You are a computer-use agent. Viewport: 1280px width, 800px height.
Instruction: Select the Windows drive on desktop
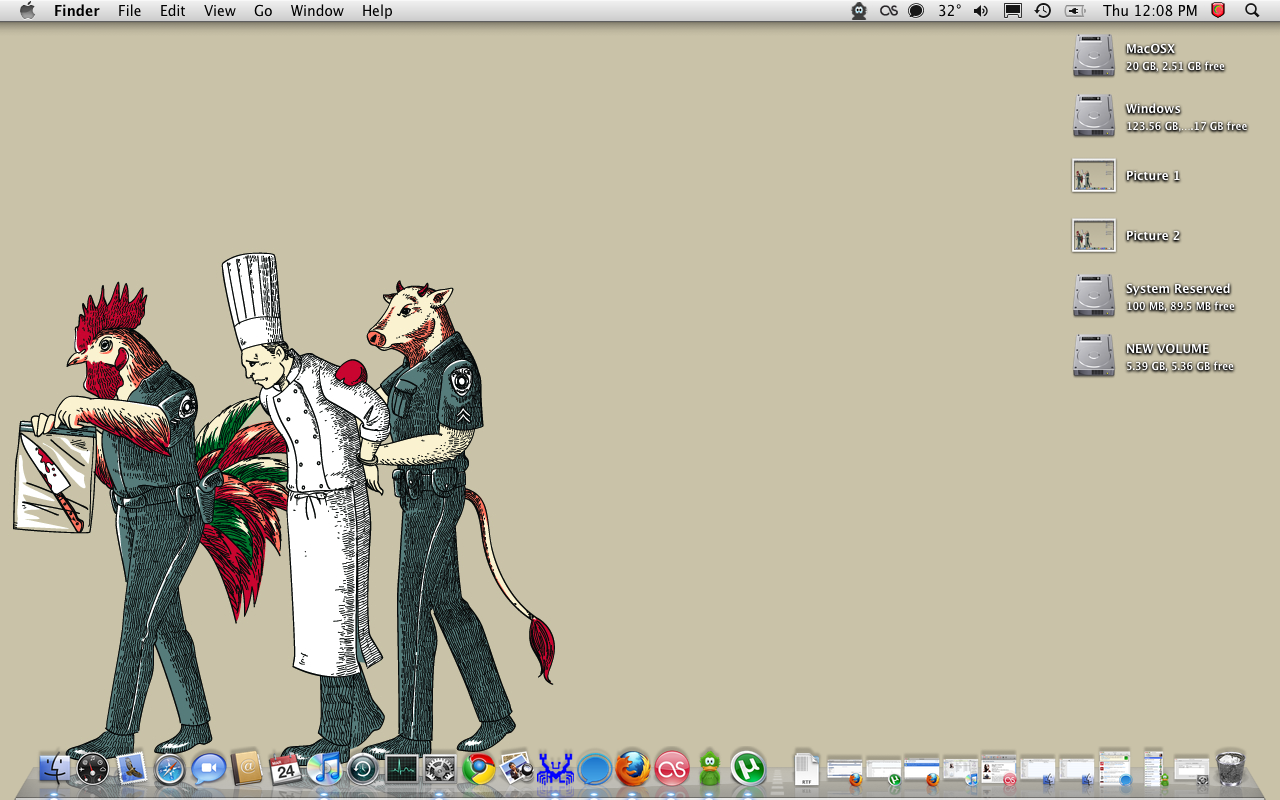coord(1094,116)
